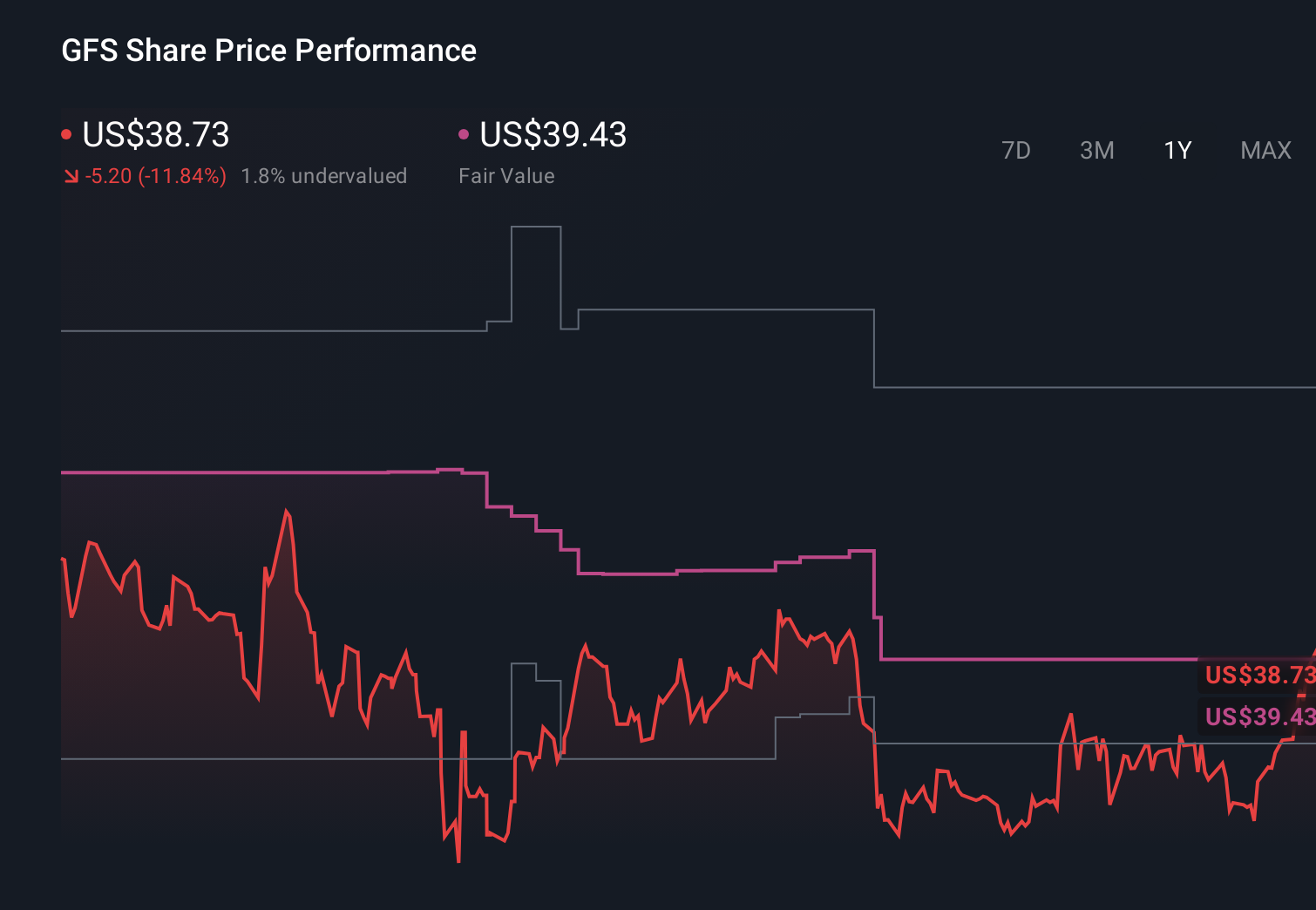1316x910 pixels.
Task: Click the Fair Value caption text
Action: [506, 176]
